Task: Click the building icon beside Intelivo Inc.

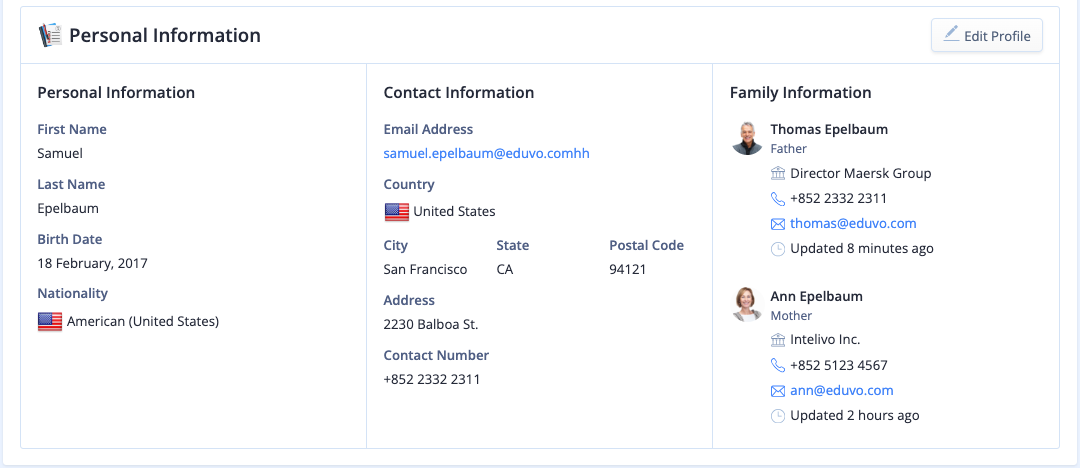Action: point(778,340)
